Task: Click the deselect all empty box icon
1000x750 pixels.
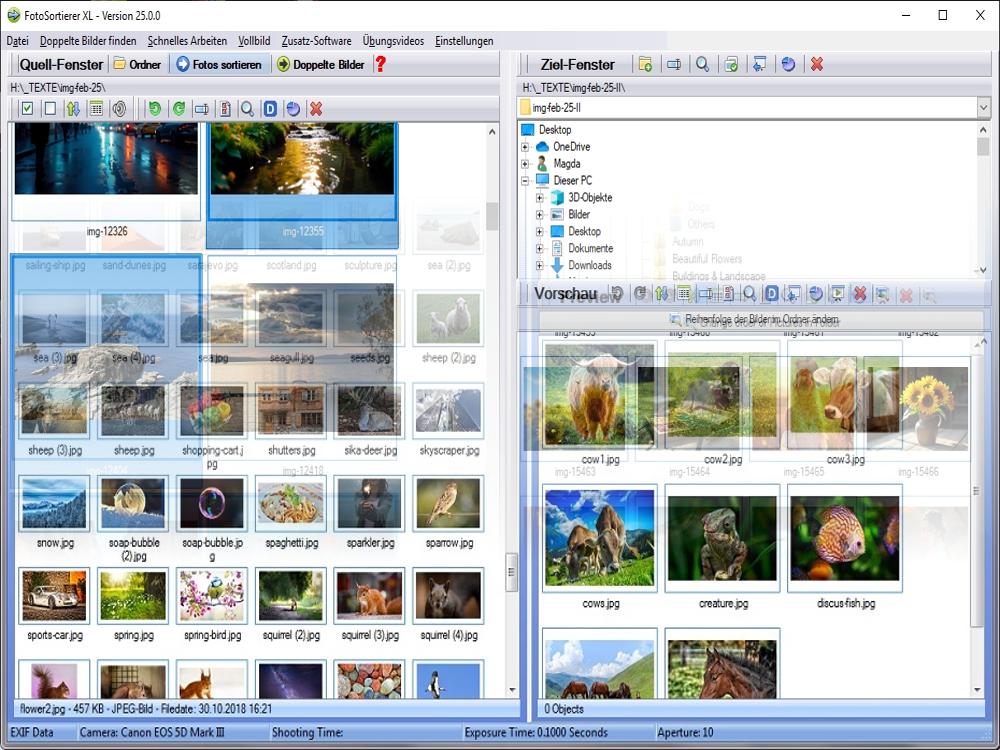Action: [50, 109]
